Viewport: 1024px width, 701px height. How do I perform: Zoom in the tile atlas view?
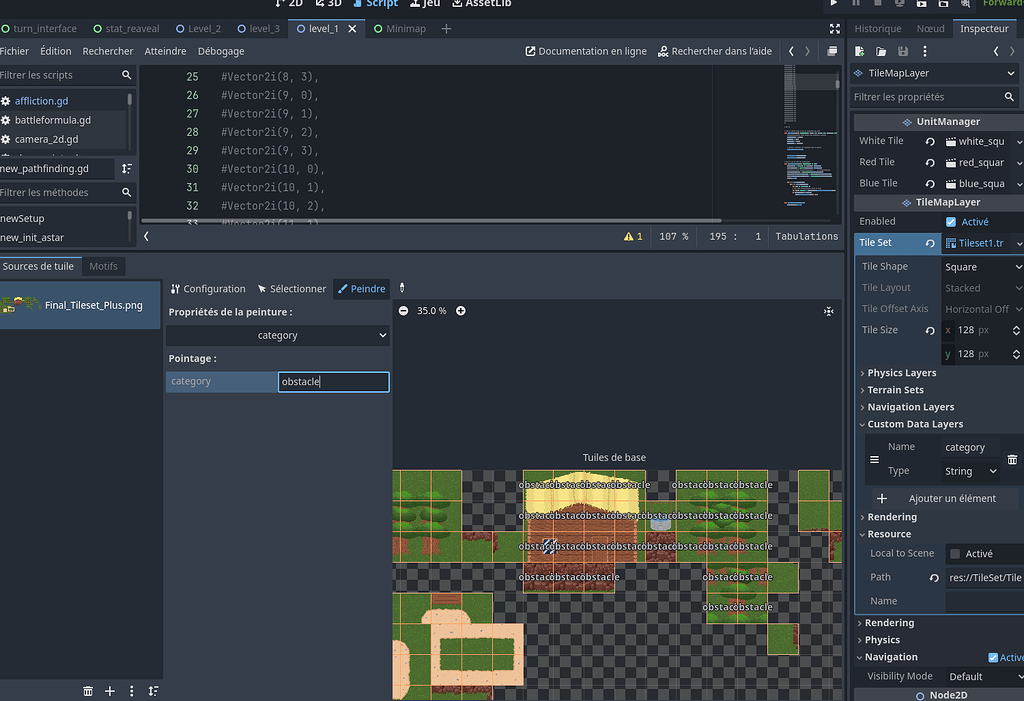[x=460, y=311]
